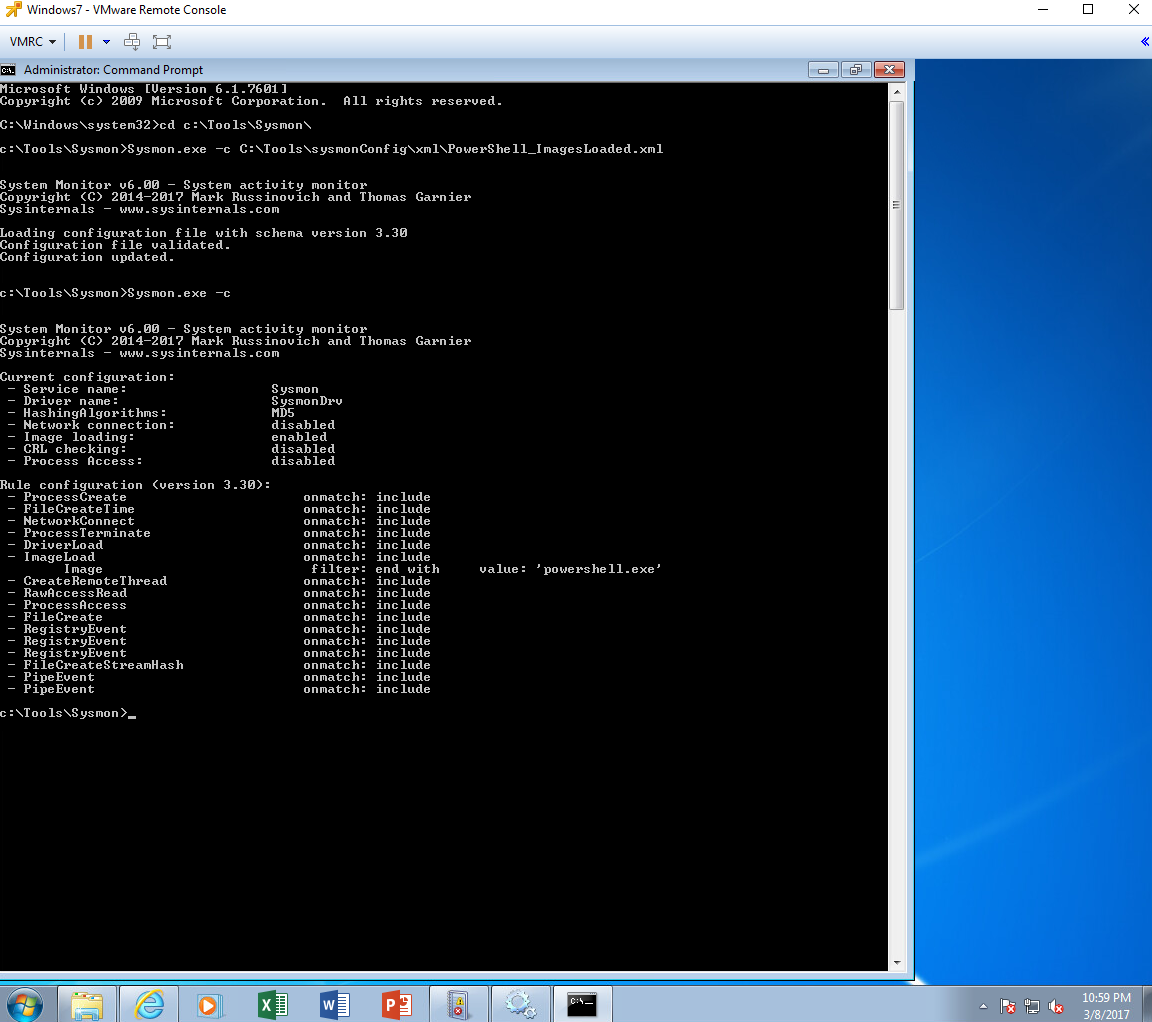Minimize the VMware Remote Console window
Screen dimensions: 1152x1022
tap(1043, 10)
